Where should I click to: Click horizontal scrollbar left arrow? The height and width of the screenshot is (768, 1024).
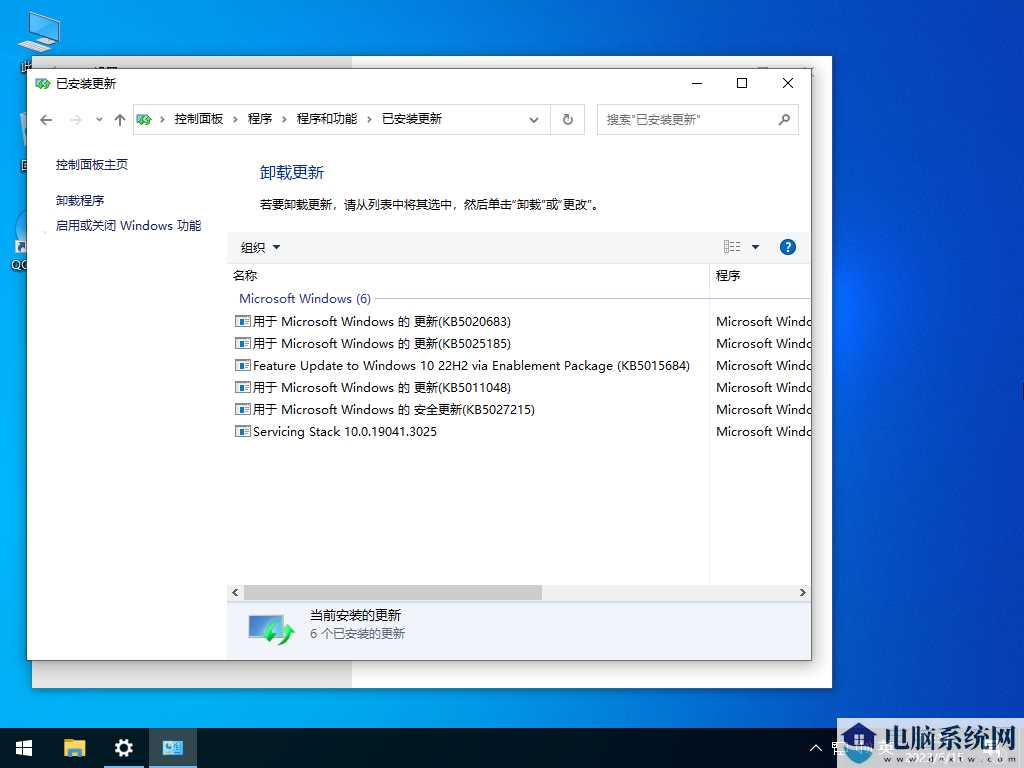click(x=235, y=592)
